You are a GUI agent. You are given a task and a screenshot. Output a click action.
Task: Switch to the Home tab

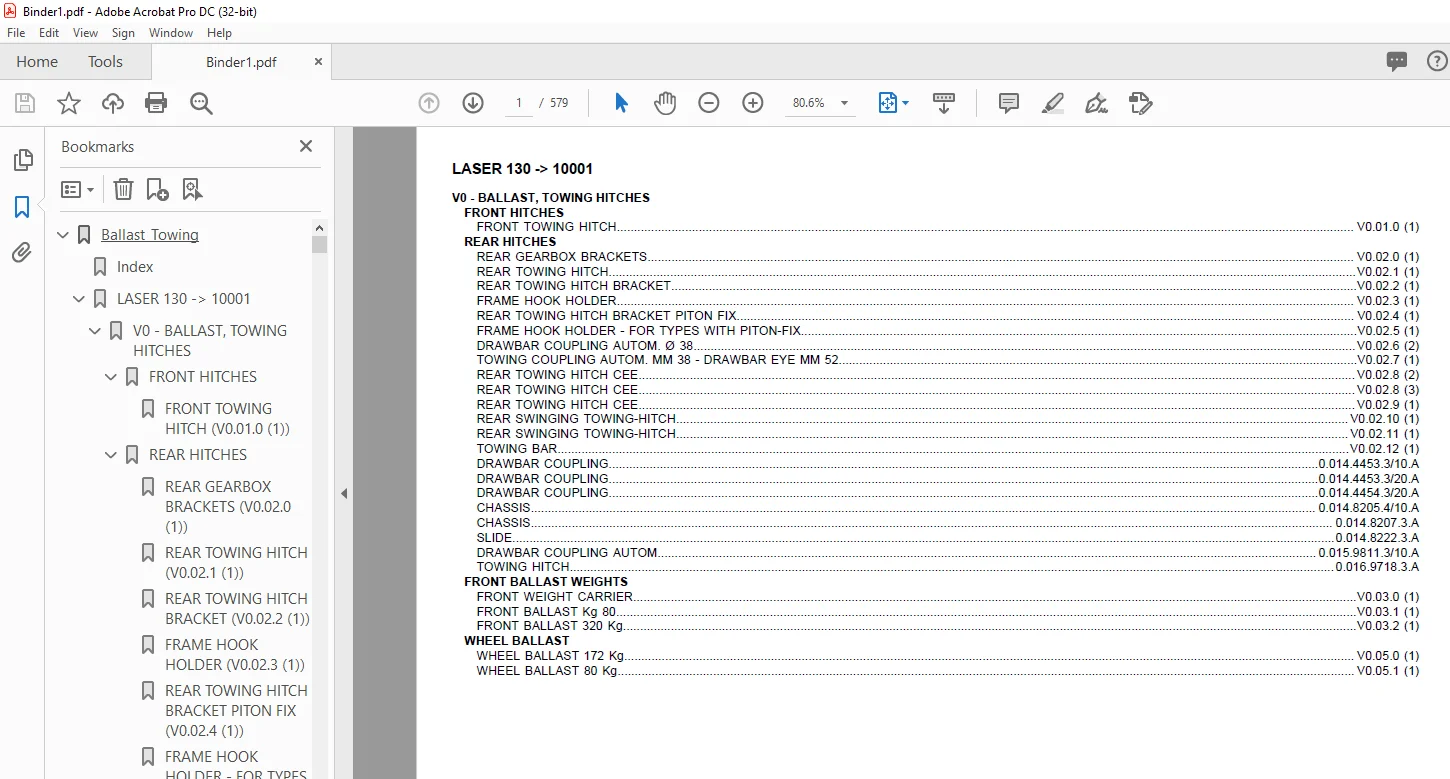tap(37, 62)
